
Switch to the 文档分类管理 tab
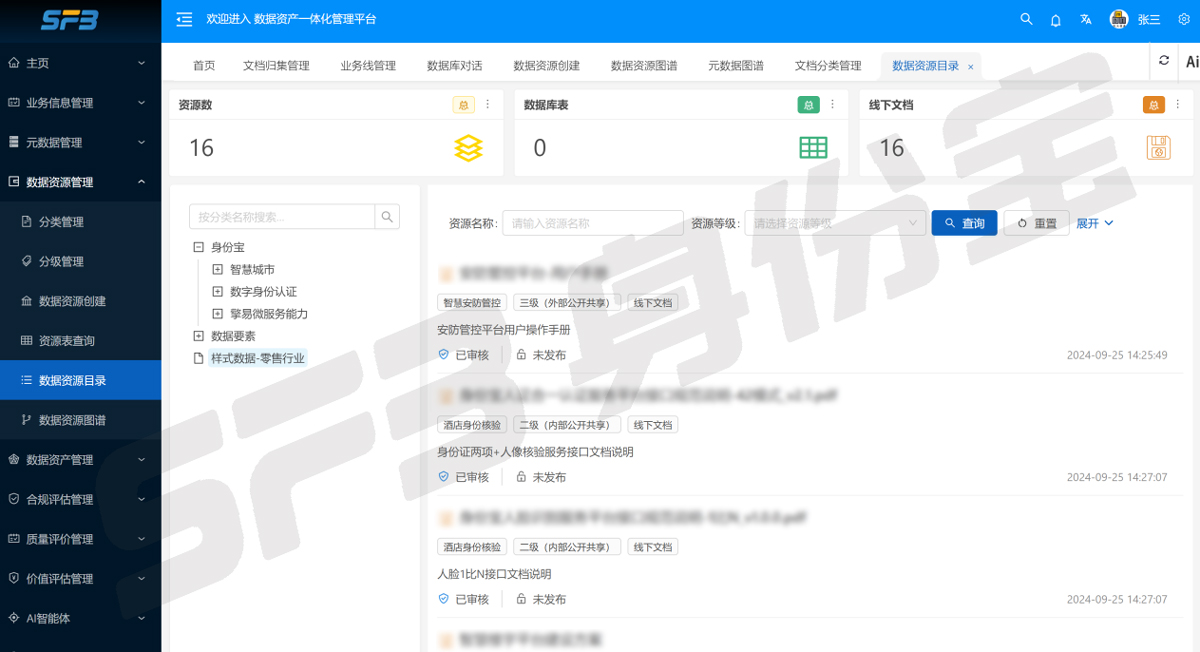tap(828, 66)
